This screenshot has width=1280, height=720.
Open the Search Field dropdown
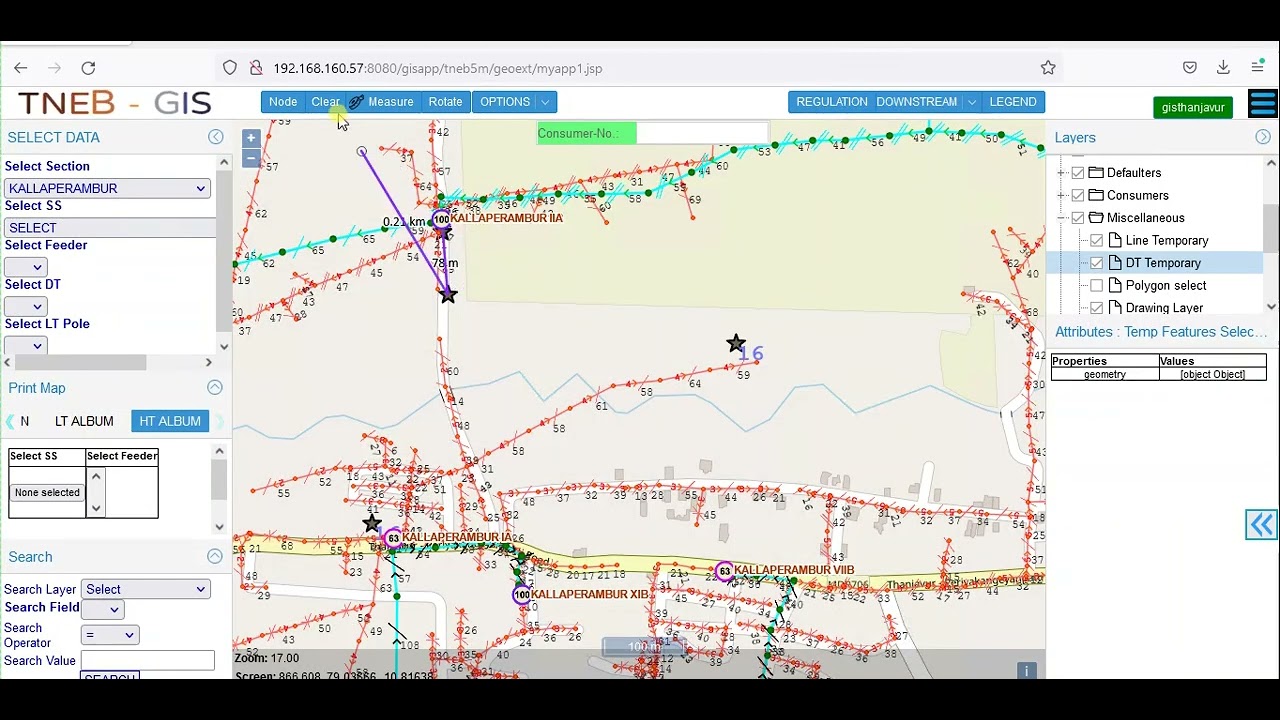(102, 609)
